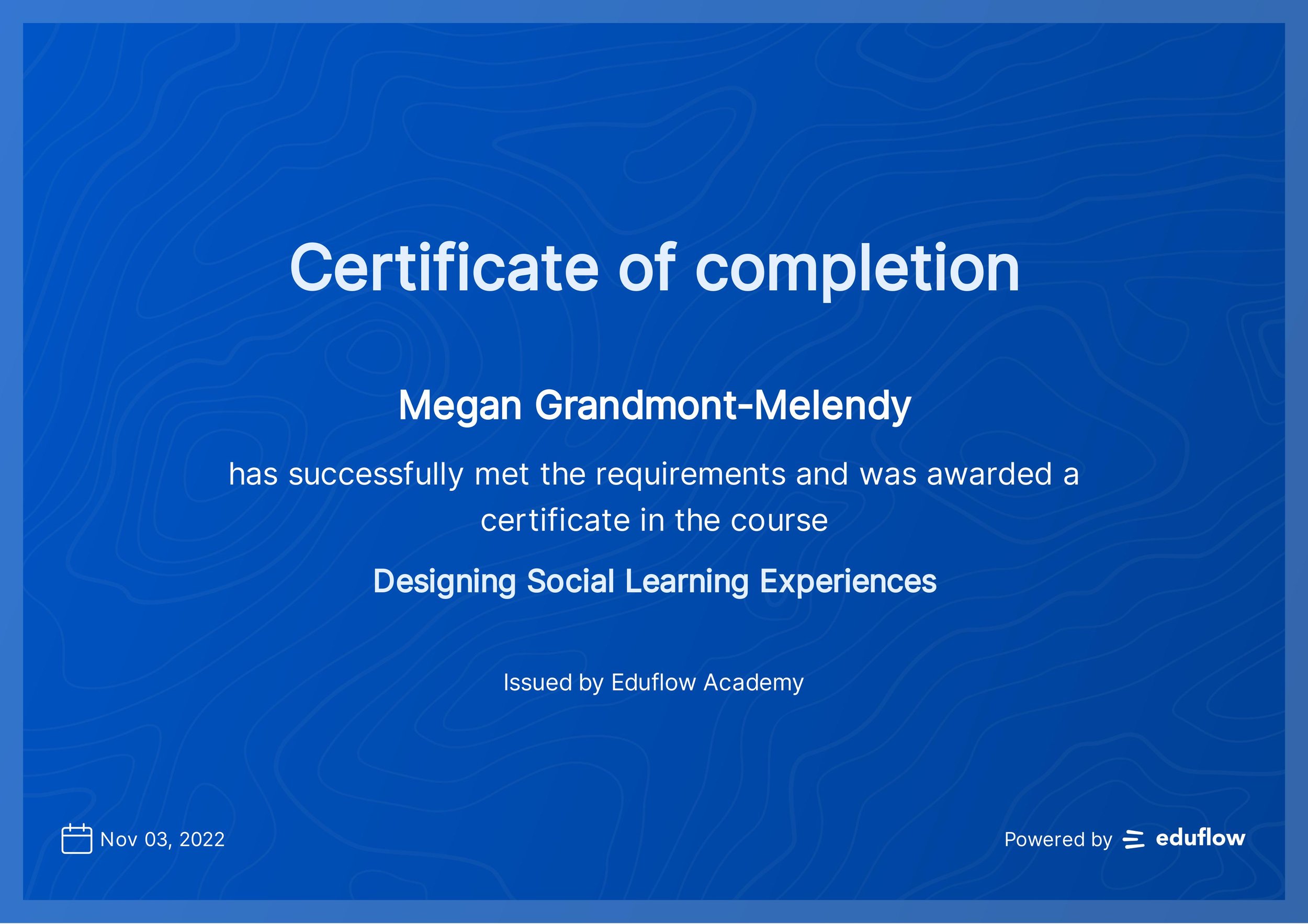Image resolution: width=1308 pixels, height=924 pixels.
Task: Select the name Megan Grandmont-Melendy
Action: [x=655, y=406]
